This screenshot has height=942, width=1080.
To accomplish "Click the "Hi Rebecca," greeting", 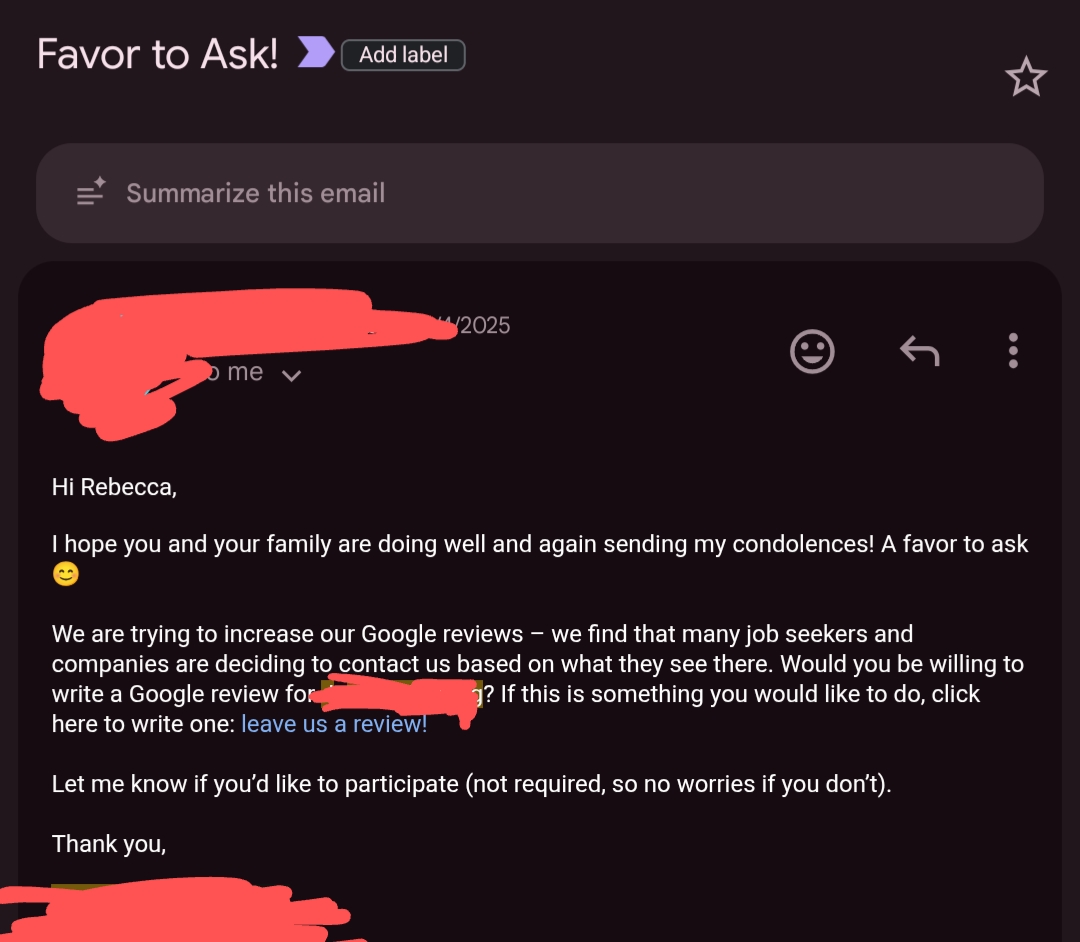I will [114, 487].
